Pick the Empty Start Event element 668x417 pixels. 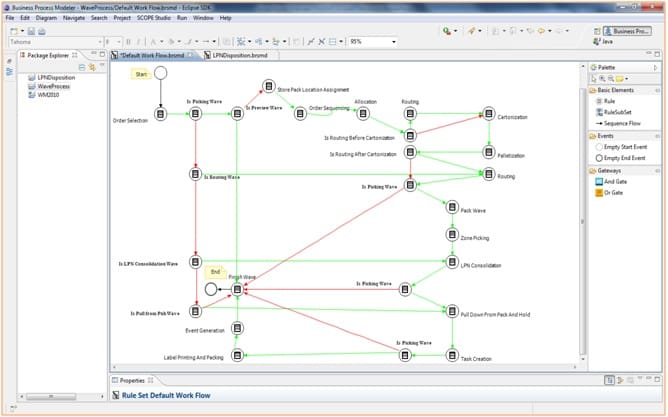621,147
